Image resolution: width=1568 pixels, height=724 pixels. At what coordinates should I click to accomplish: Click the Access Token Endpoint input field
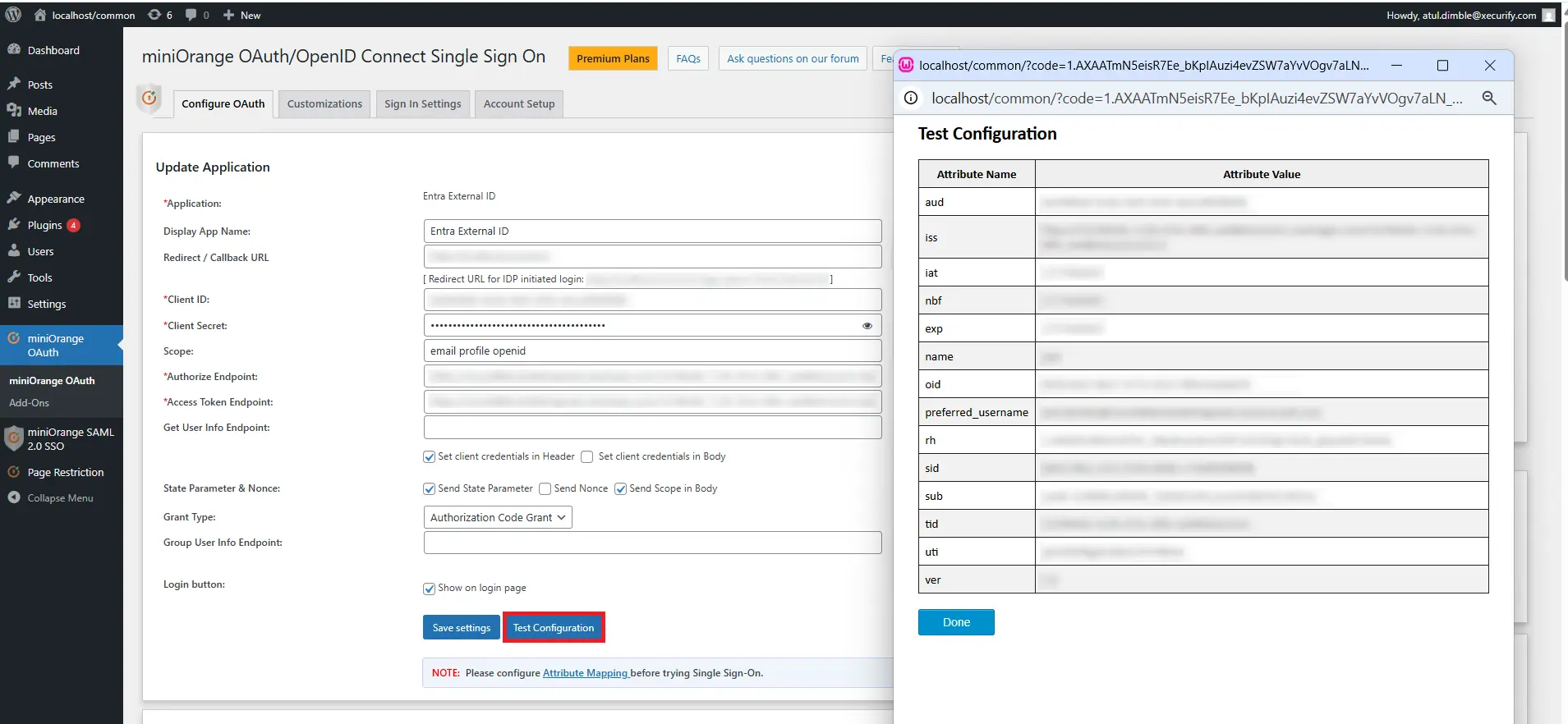pos(653,401)
